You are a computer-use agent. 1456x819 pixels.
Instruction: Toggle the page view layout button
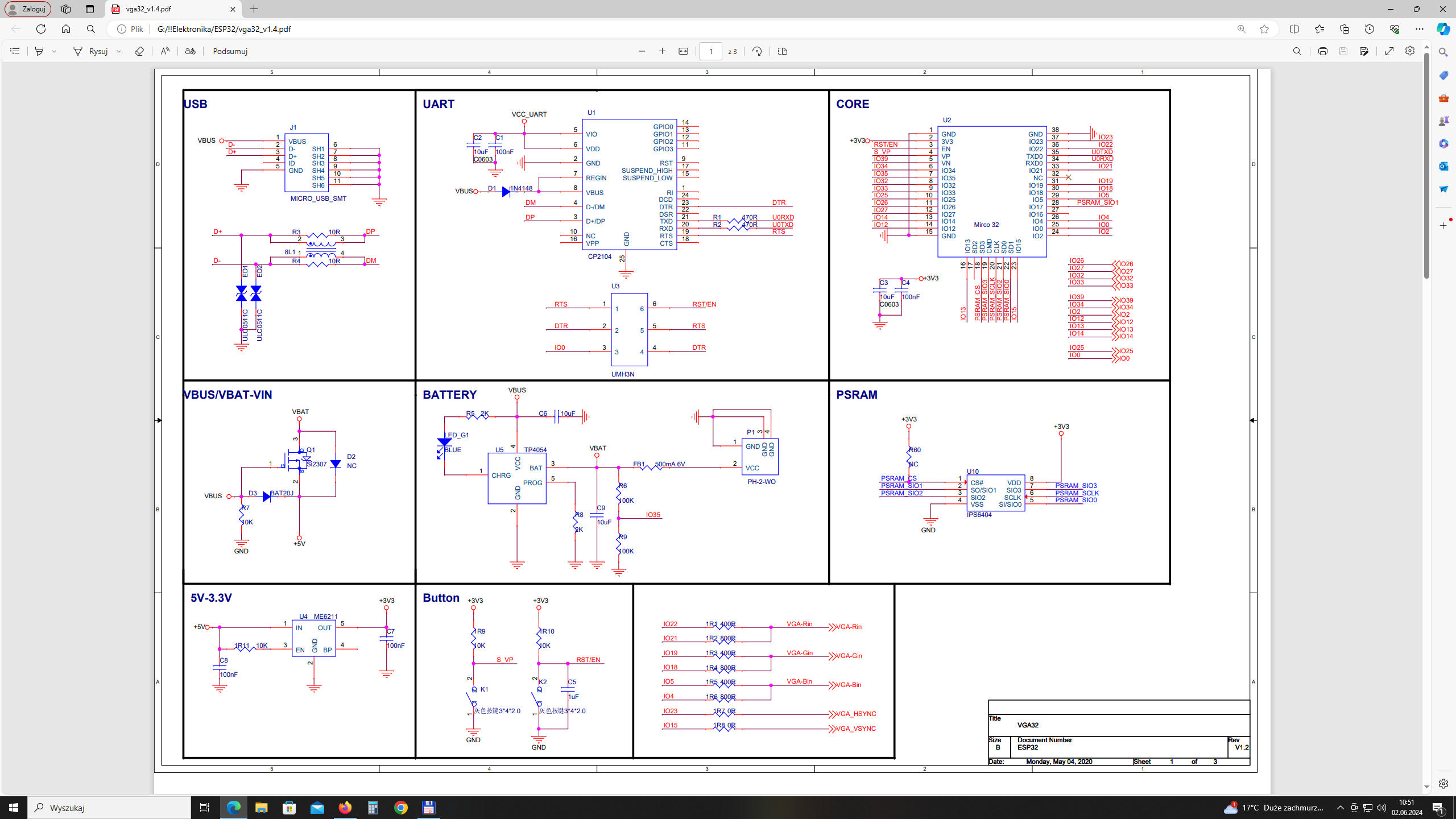pyautogui.click(x=783, y=51)
